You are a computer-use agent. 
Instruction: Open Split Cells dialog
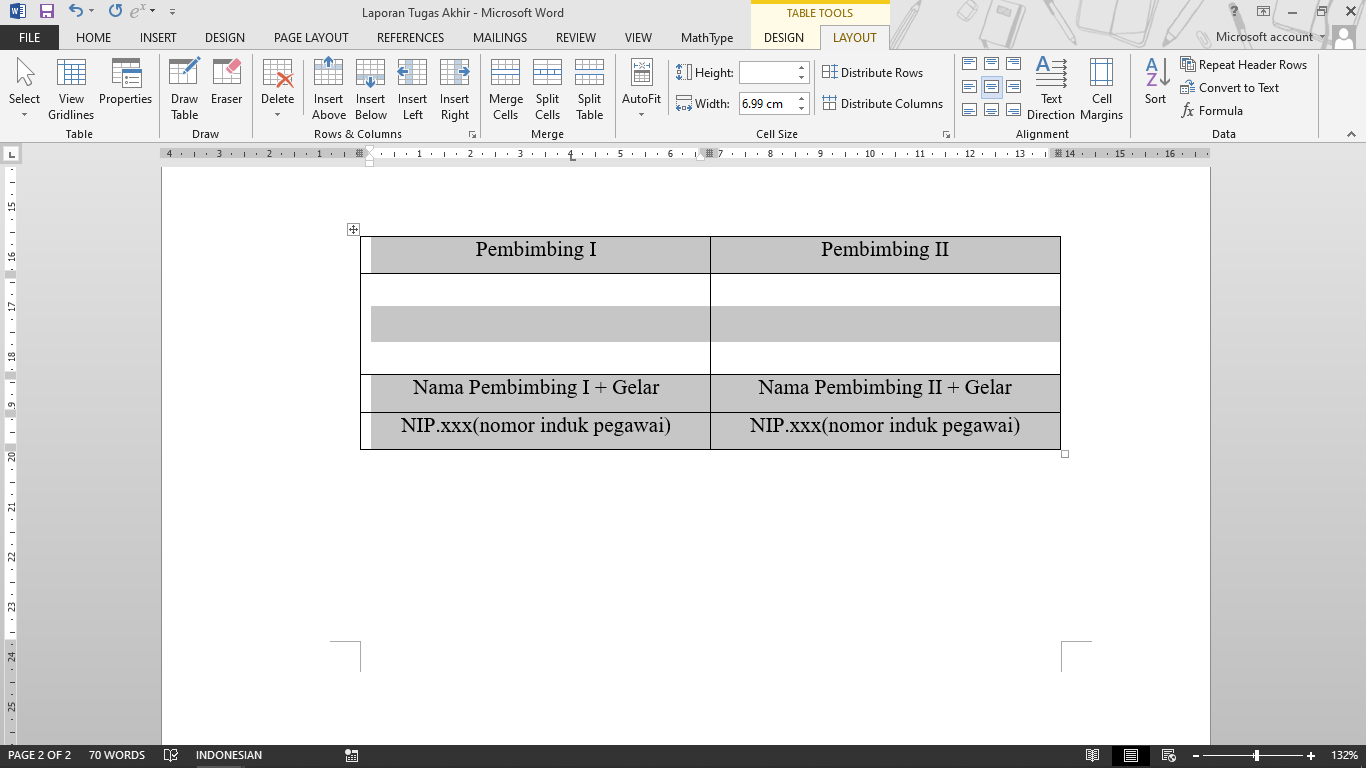(547, 89)
